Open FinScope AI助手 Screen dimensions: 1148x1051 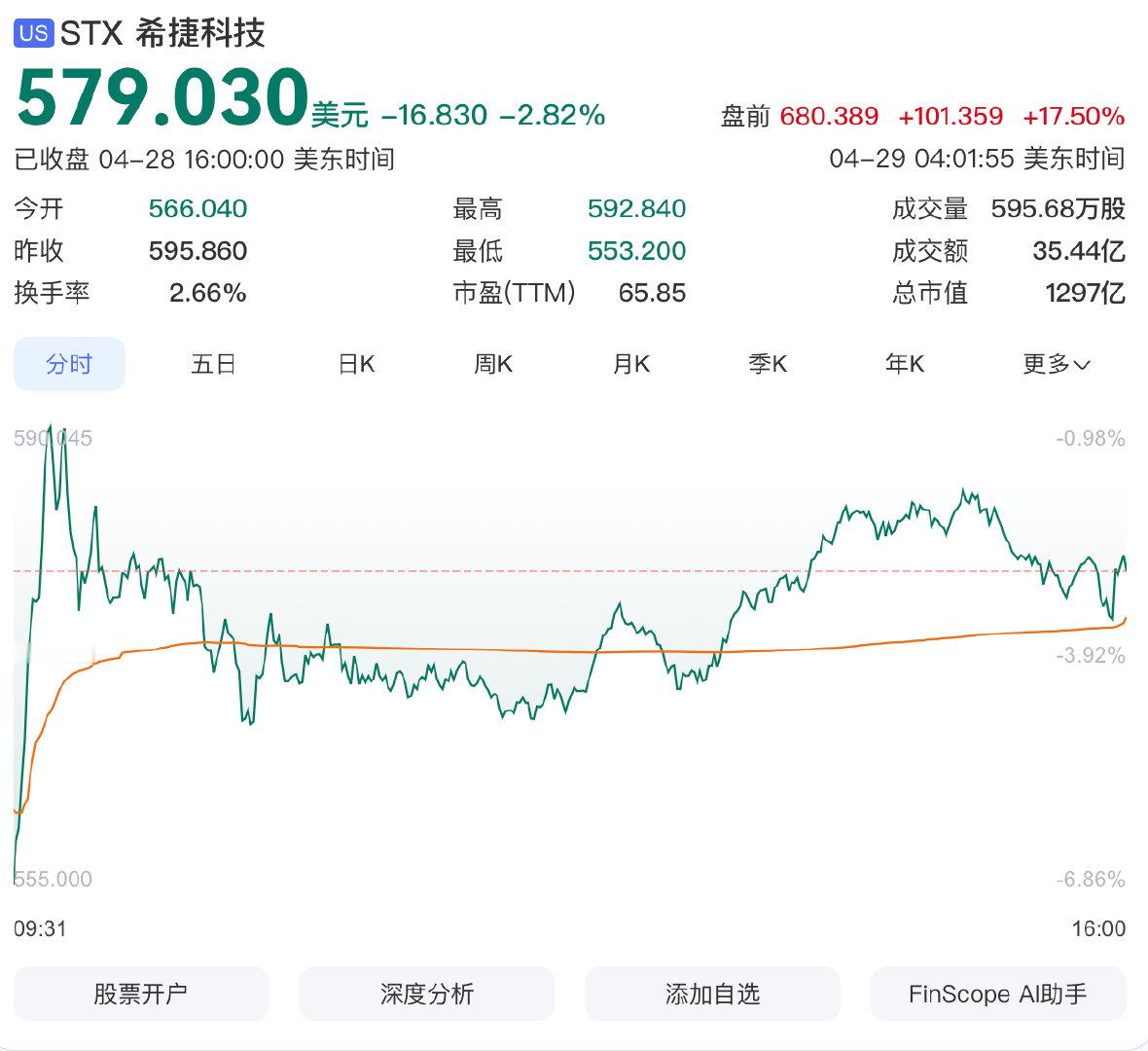tap(996, 994)
